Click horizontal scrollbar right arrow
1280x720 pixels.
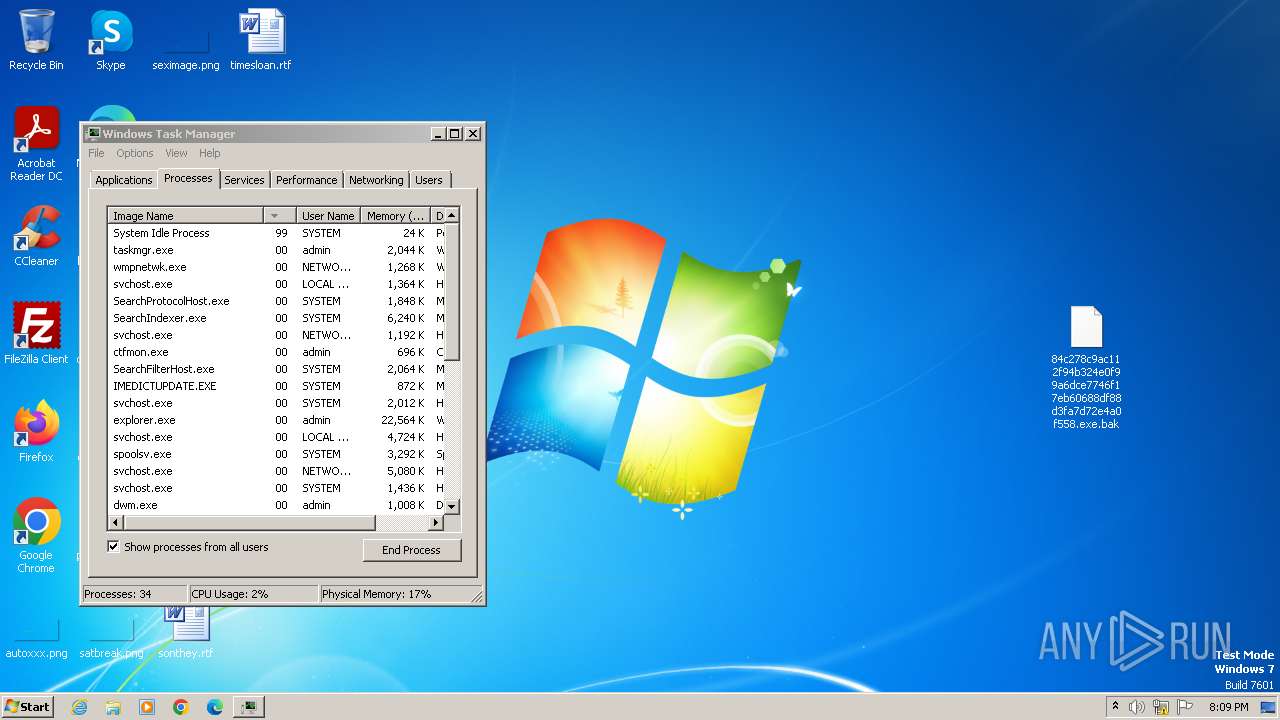click(435, 523)
